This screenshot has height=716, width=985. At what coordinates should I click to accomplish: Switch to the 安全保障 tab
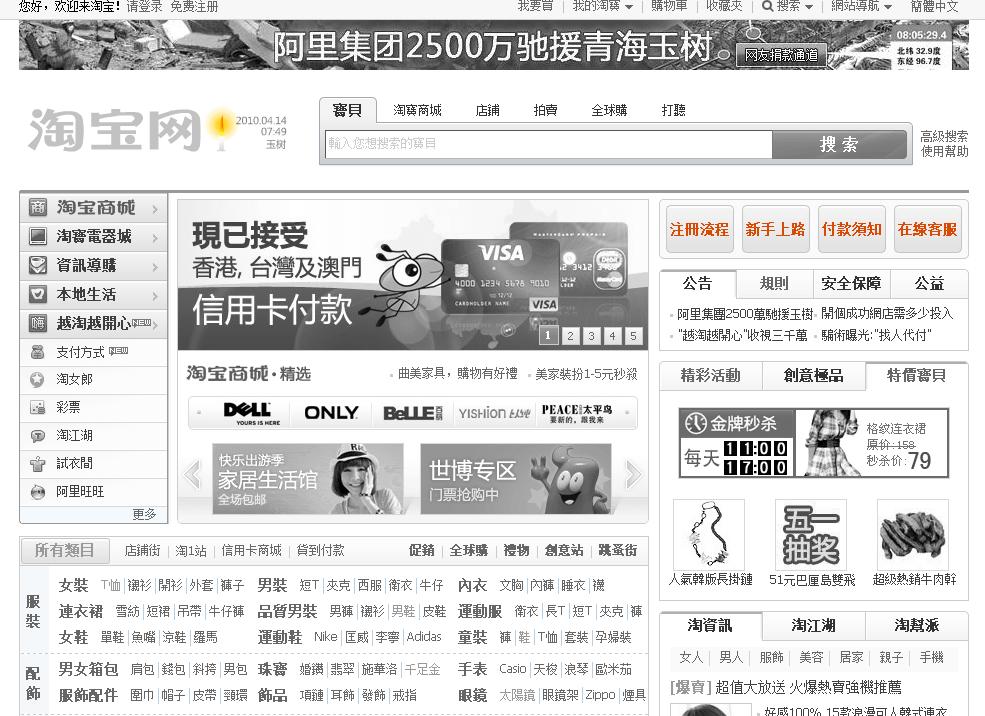[x=851, y=284]
